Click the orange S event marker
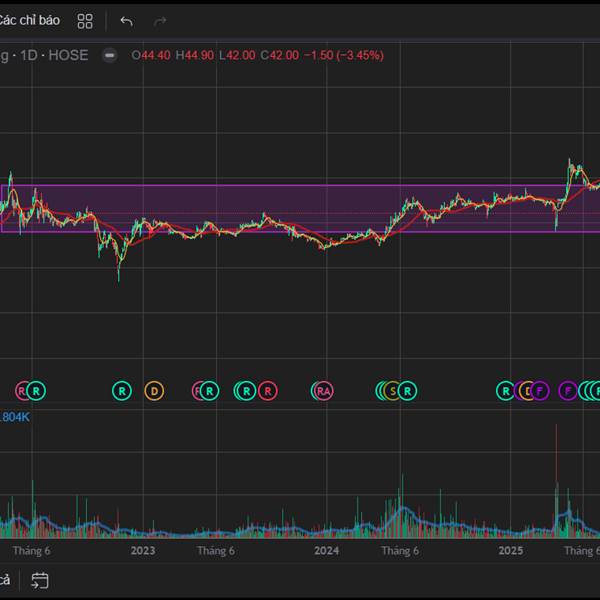This screenshot has width=600, height=600. pos(394,390)
